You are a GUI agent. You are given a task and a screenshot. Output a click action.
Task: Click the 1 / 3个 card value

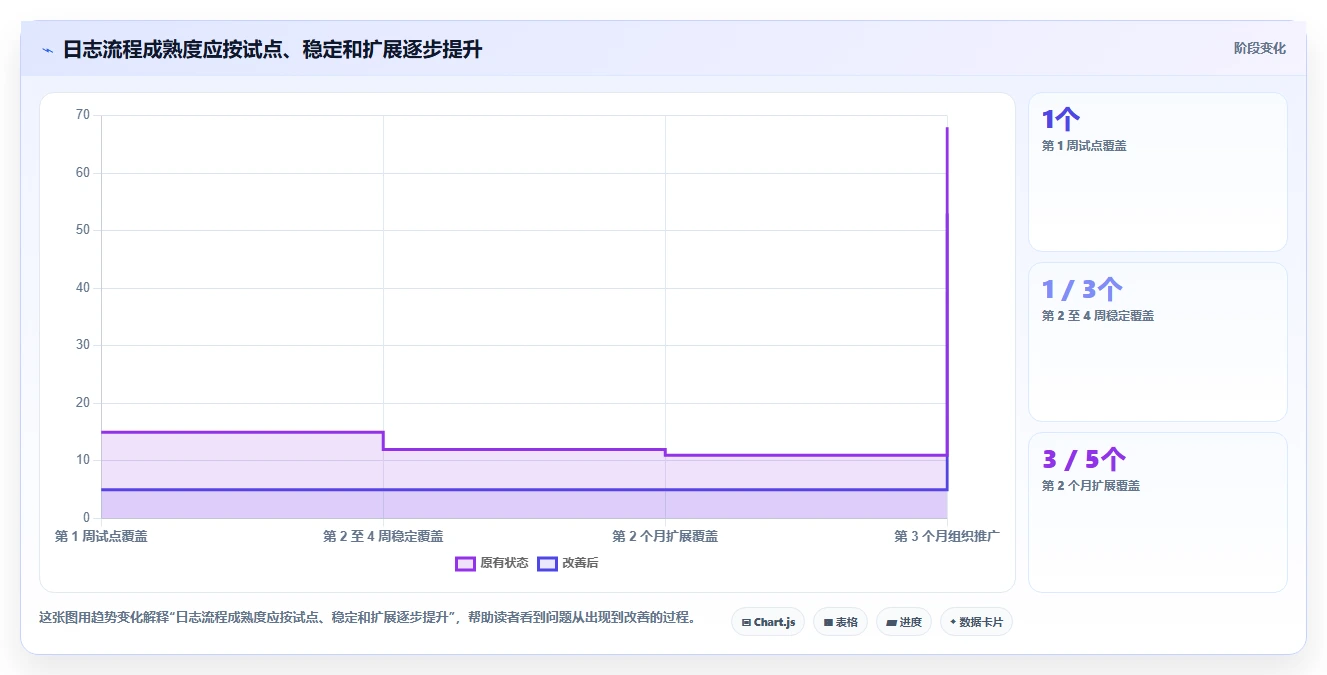point(1082,290)
